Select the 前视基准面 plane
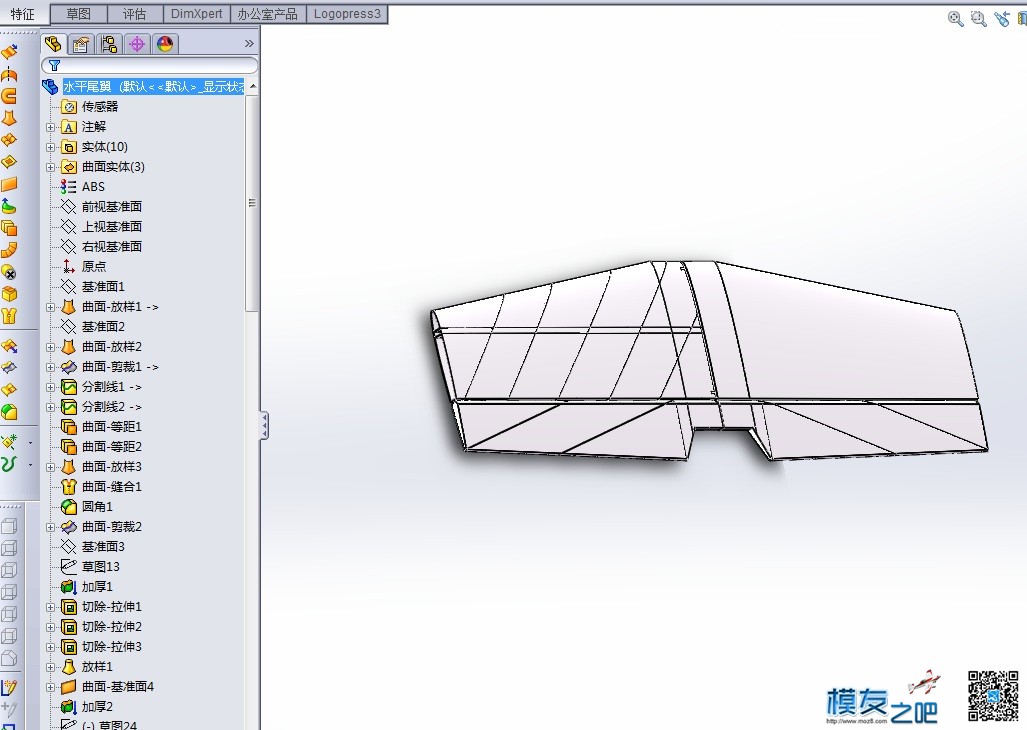 (x=102, y=207)
